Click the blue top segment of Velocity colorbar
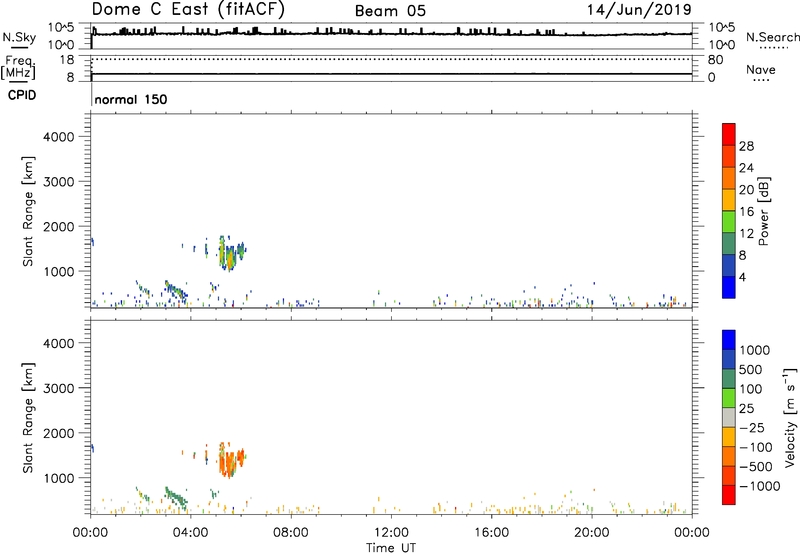The image size is (800, 554). (x=729, y=340)
